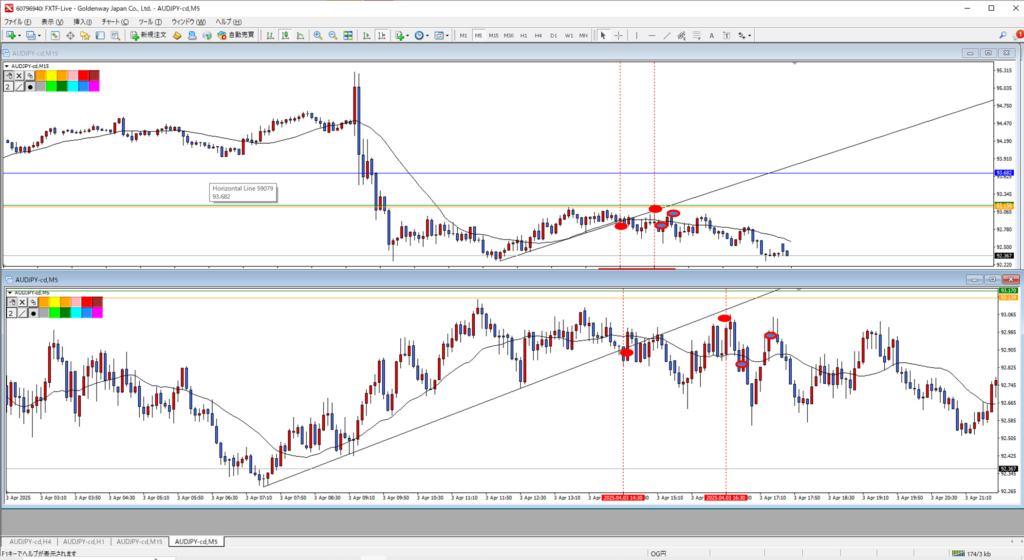
Task: Open the Templates icon
Action: point(439,35)
